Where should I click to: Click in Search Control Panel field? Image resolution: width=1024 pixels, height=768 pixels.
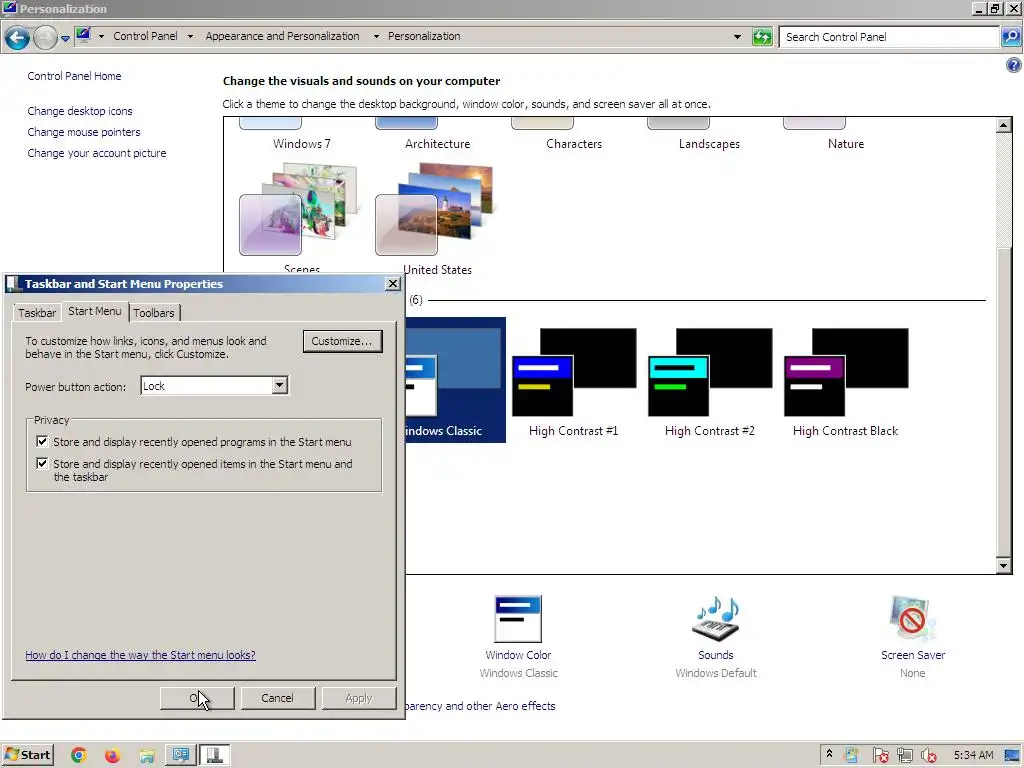pyautogui.click(x=889, y=37)
